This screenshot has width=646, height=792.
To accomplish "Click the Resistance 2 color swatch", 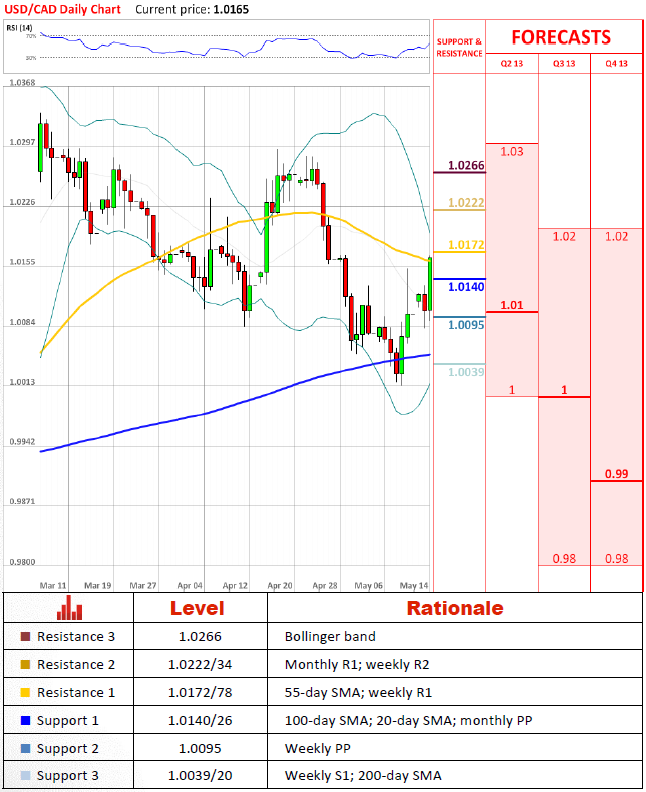I will pos(25,664).
